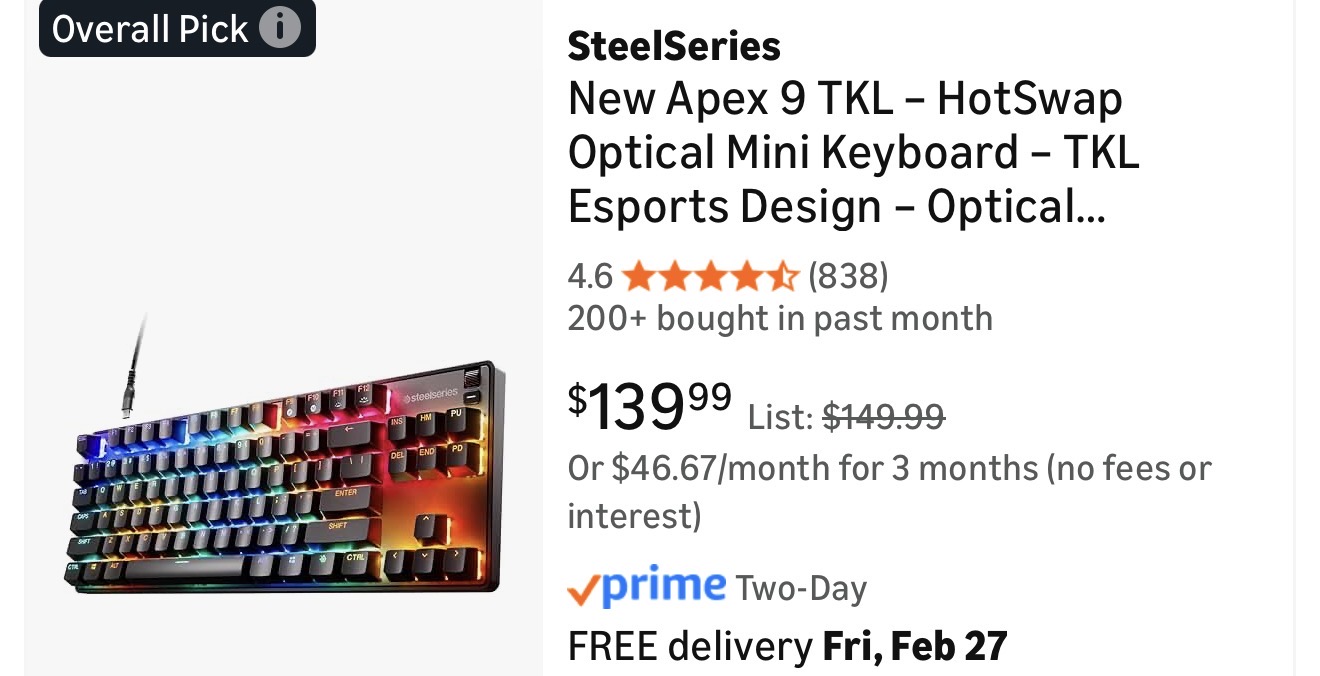
Task: Click the blue prime wordmark logo
Action: point(663,586)
